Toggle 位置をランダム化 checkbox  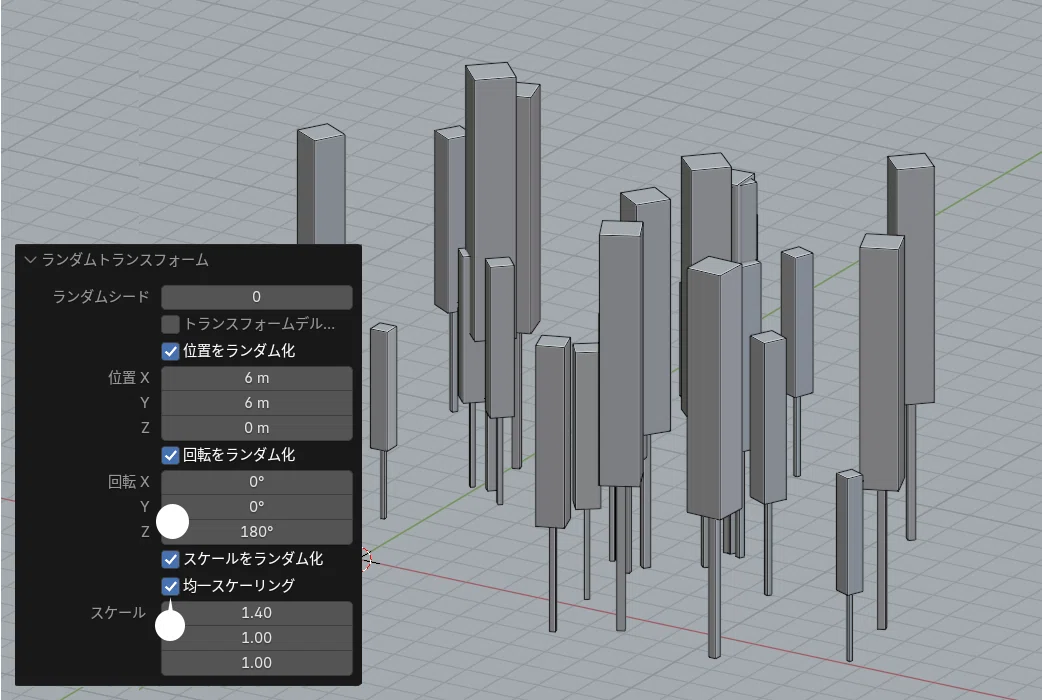[170, 350]
